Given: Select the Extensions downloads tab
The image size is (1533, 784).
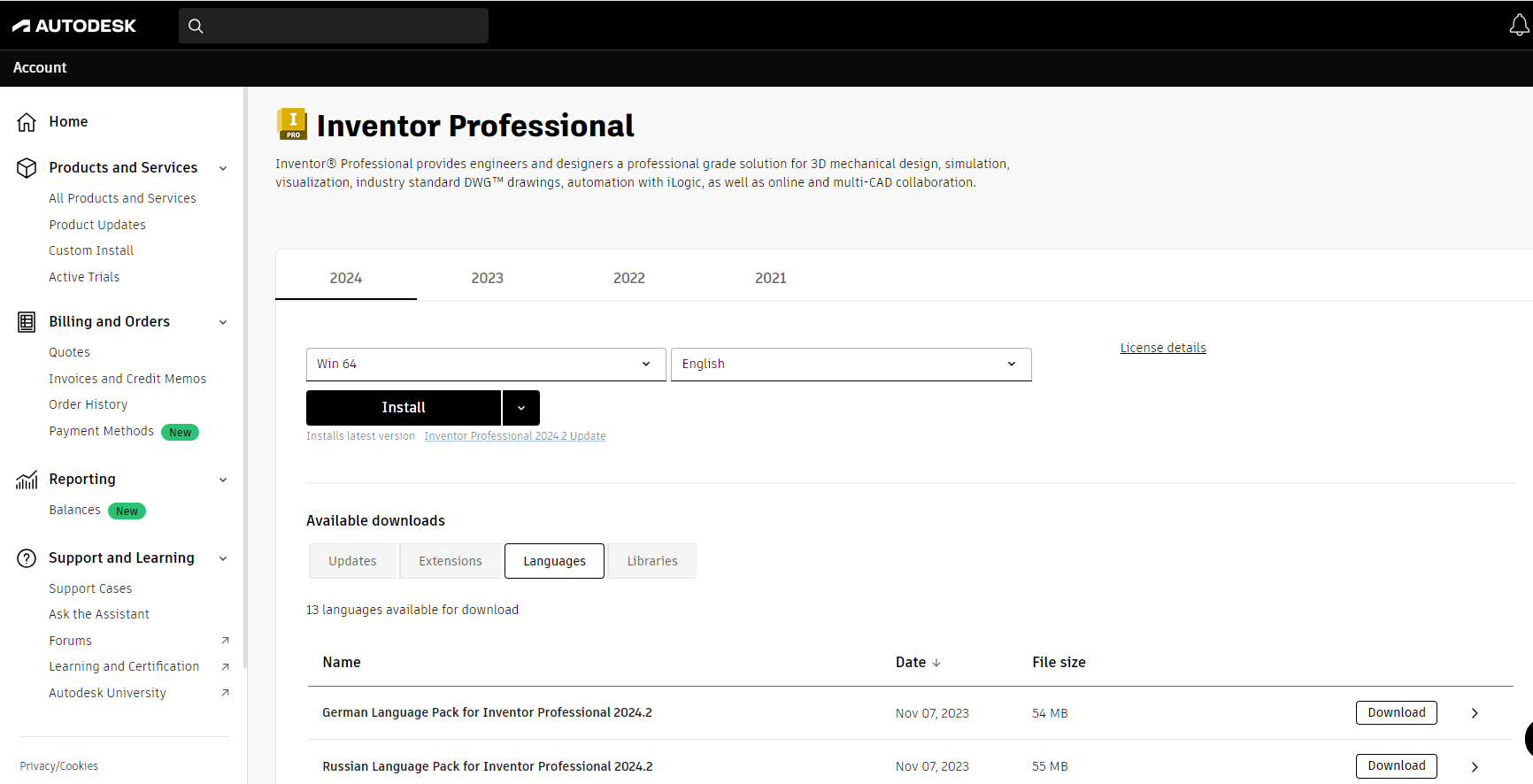Looking at the screenshot, I should click(451, 561).
